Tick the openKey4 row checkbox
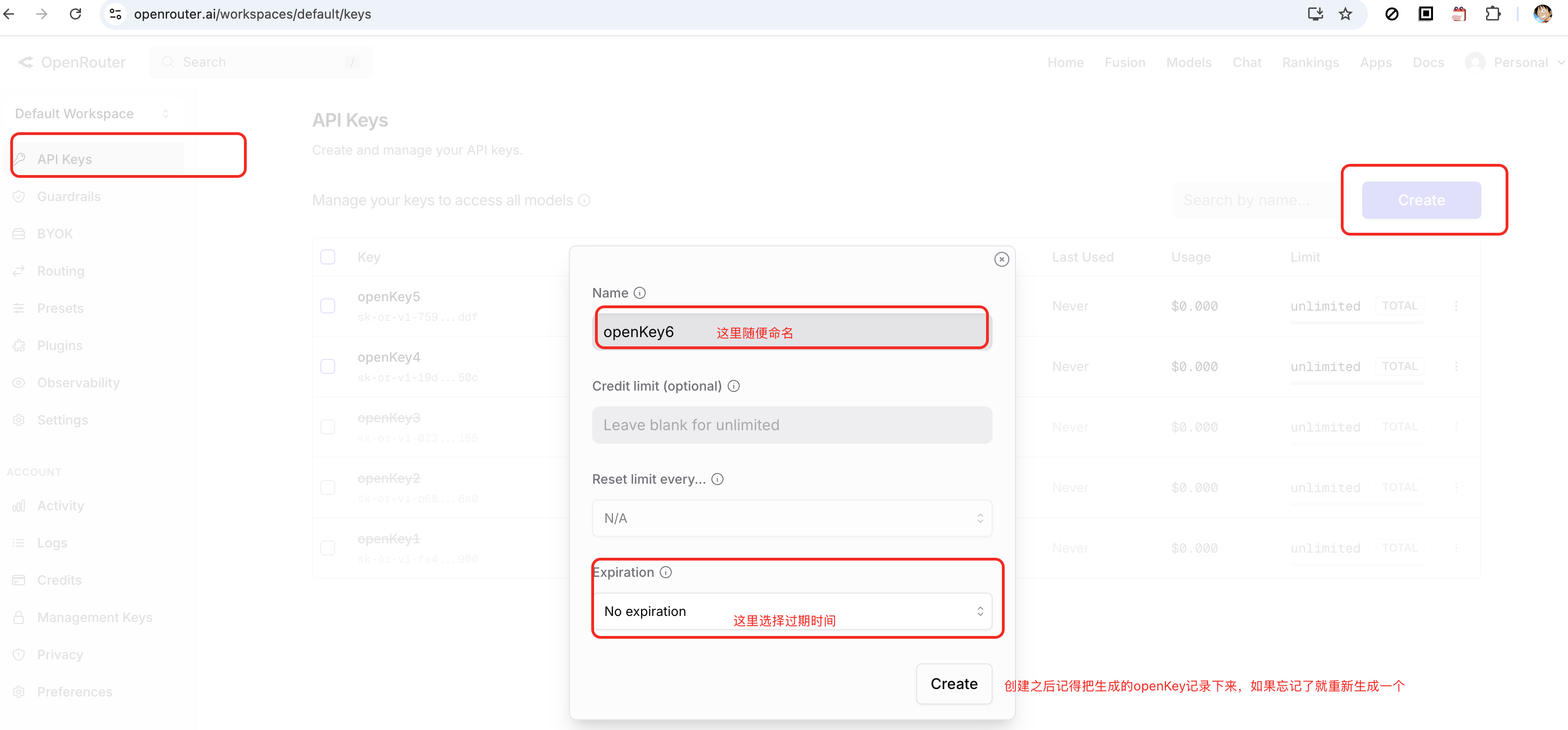The width and height of the screenshot is (1568, 730). [x=327, y=366]
